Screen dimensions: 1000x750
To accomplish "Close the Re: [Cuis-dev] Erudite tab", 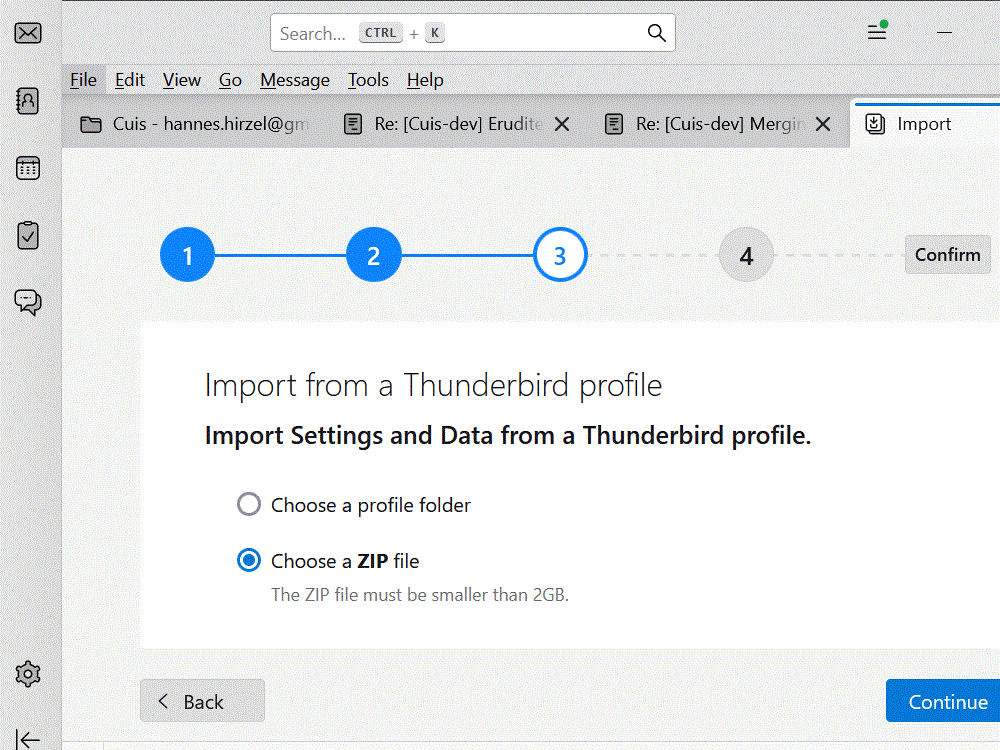I will click(x=562, y=124).
